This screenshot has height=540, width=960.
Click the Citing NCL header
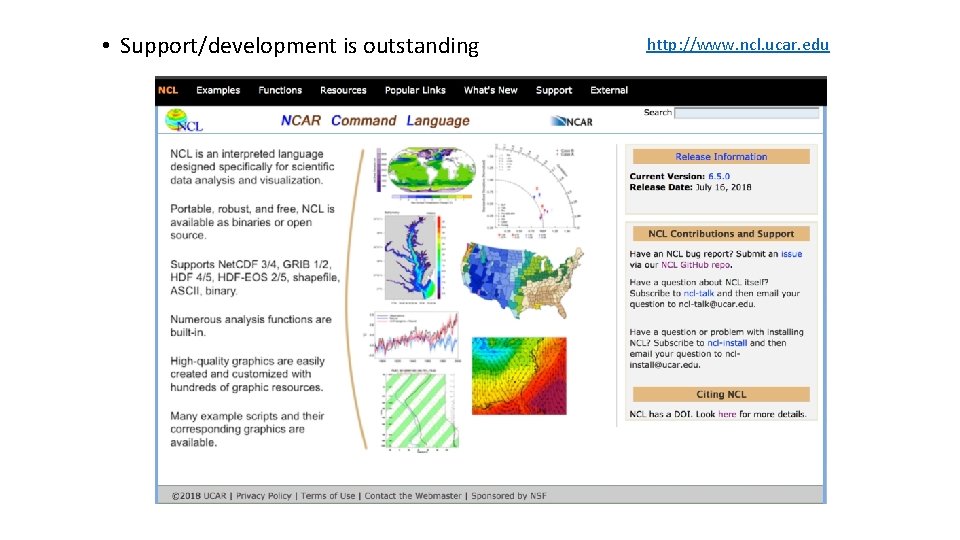(721, 394)
